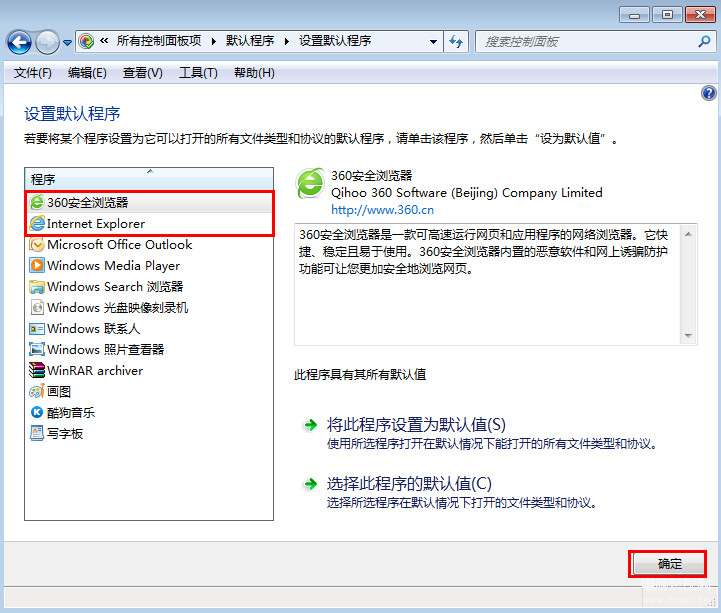
Task: Click 默认程序 breadcrumb
Action: click(250, 41)
